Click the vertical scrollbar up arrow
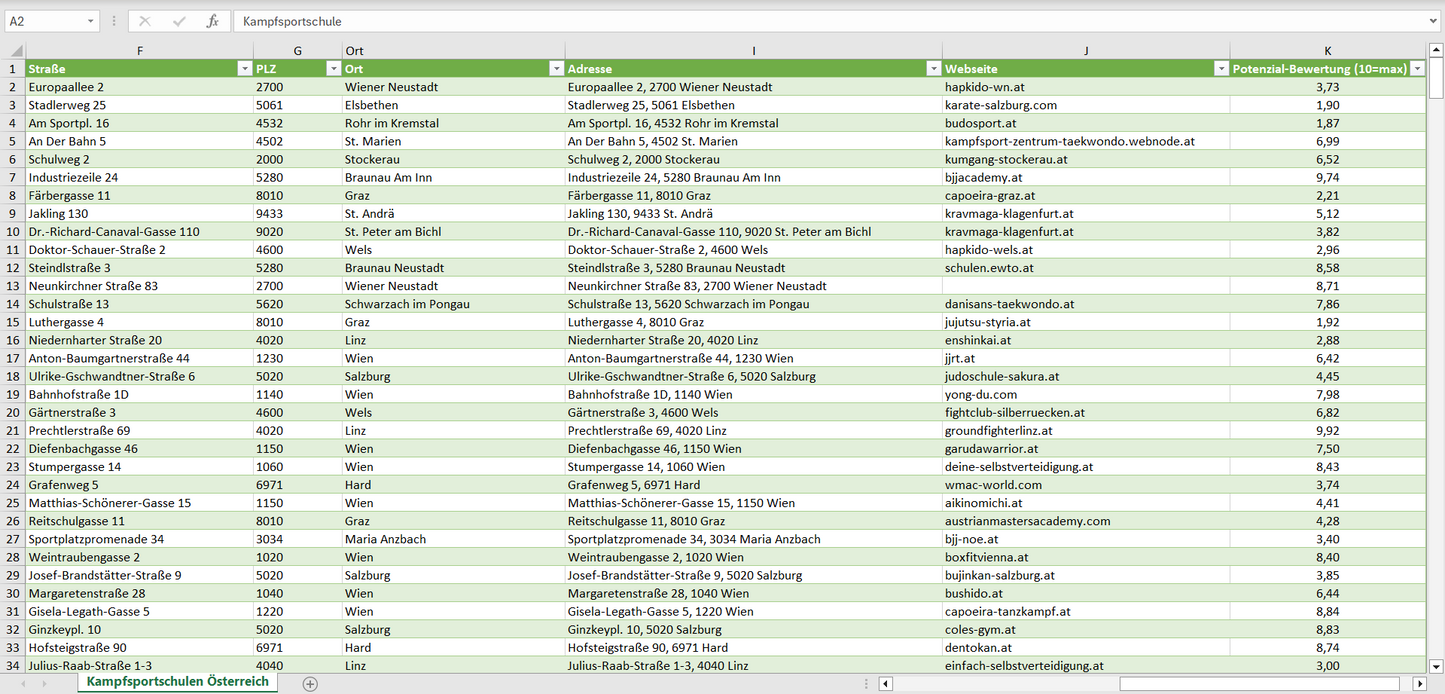 pos(1436,50)
